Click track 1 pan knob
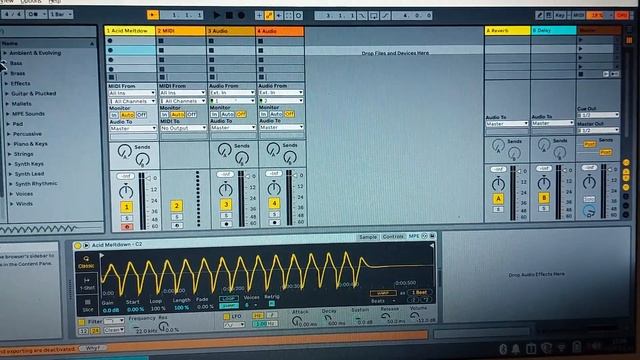The width and height of the screenshot is (640, 360). point(126,191)
